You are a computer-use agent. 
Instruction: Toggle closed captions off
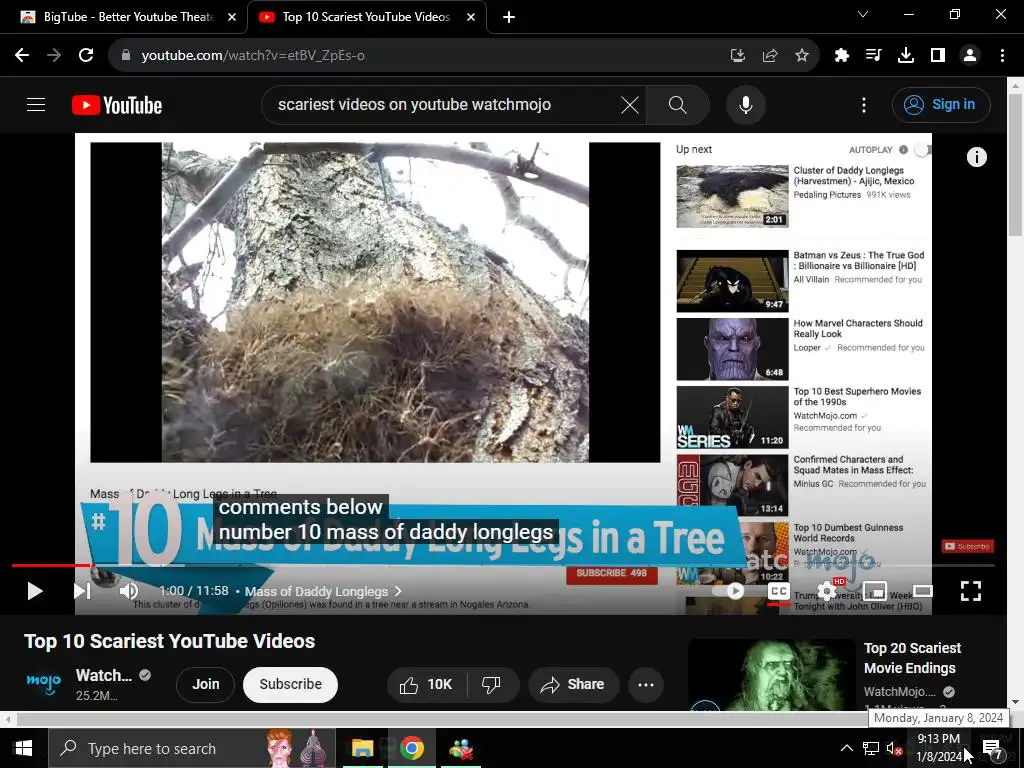(x=778, y=591)
